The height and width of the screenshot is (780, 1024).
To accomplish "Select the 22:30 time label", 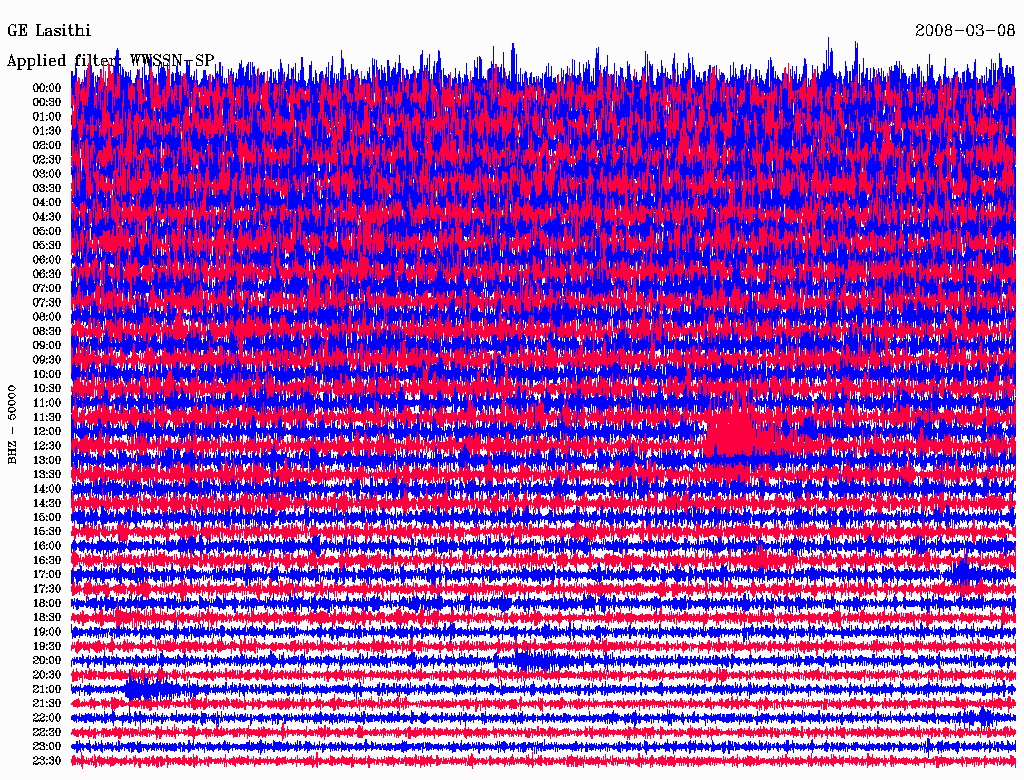I will click(47, 732).
